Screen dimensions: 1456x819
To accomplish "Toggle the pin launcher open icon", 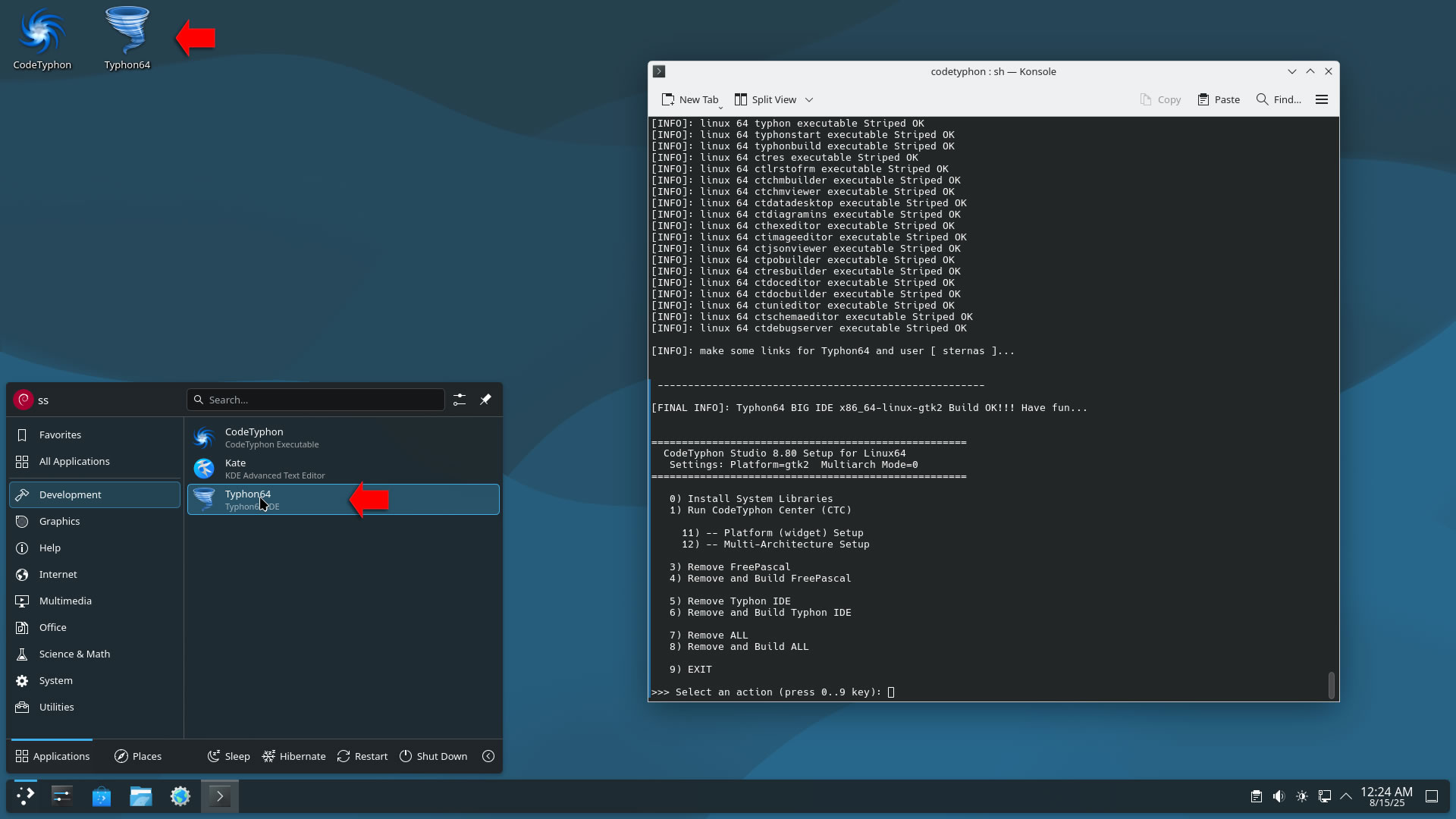I will [x=485, y=400].
